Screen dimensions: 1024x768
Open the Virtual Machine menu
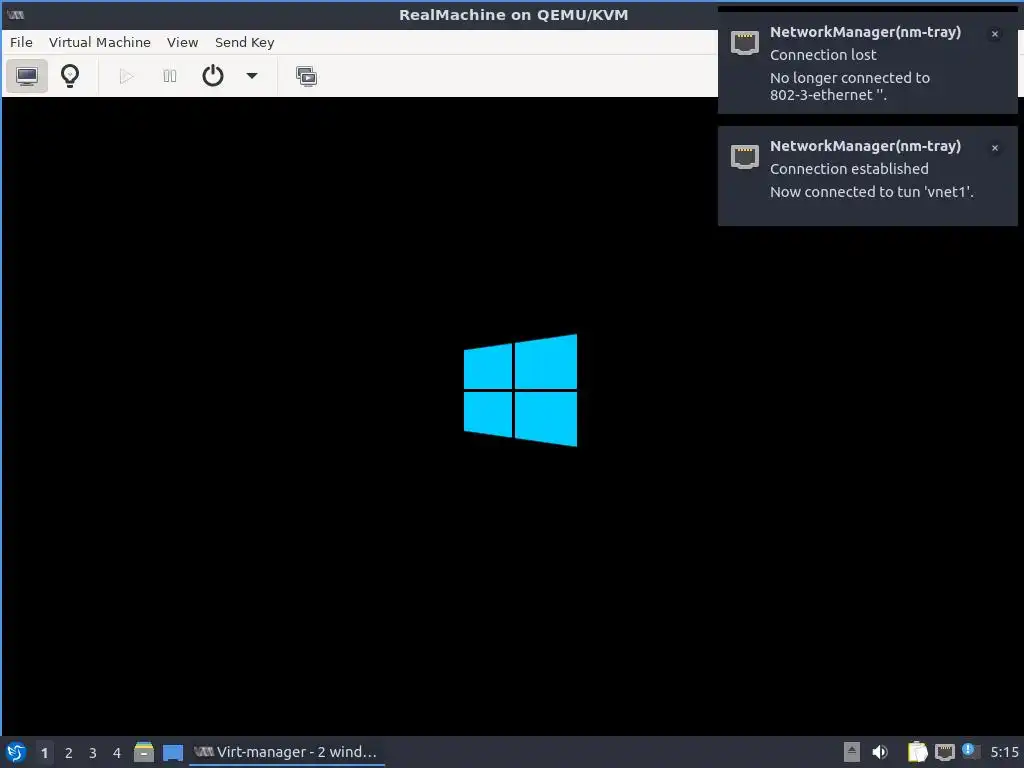(x=100, y=42)
